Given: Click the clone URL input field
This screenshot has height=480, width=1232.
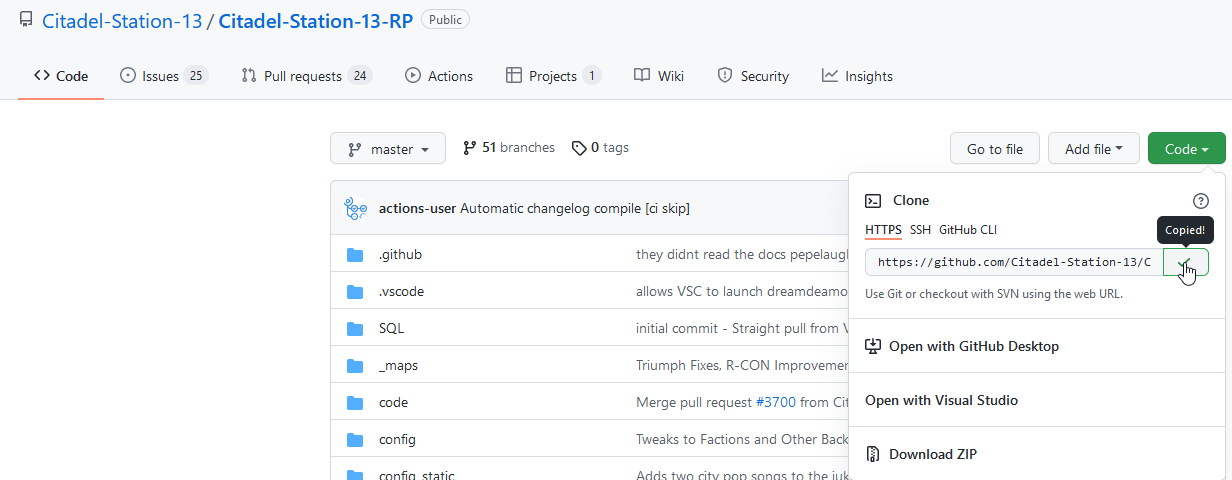Looking at the screenshot, I should point(1014,262).
